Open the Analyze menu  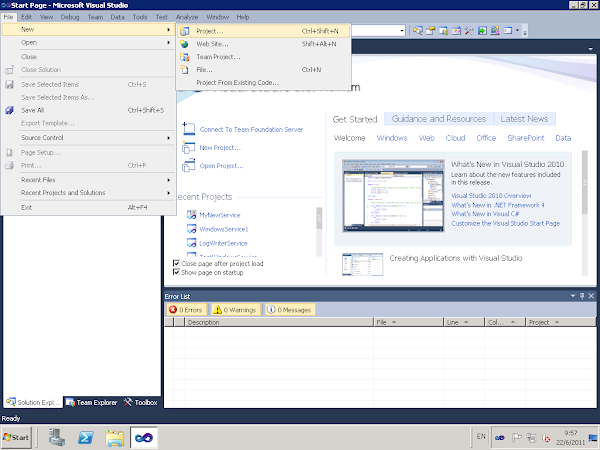pyautogui.click(x=187, y=17)
